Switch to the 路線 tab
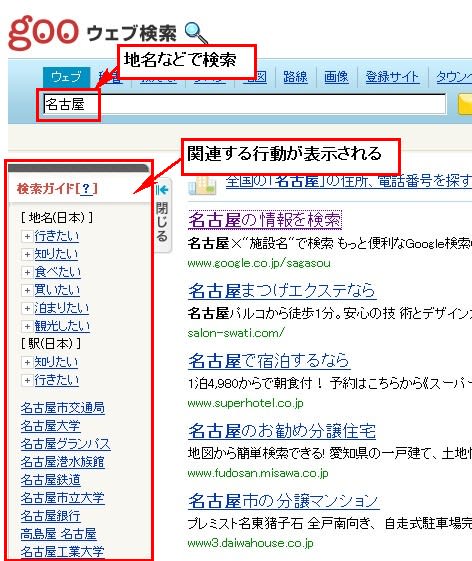472x561 pixels. (295, 77)
